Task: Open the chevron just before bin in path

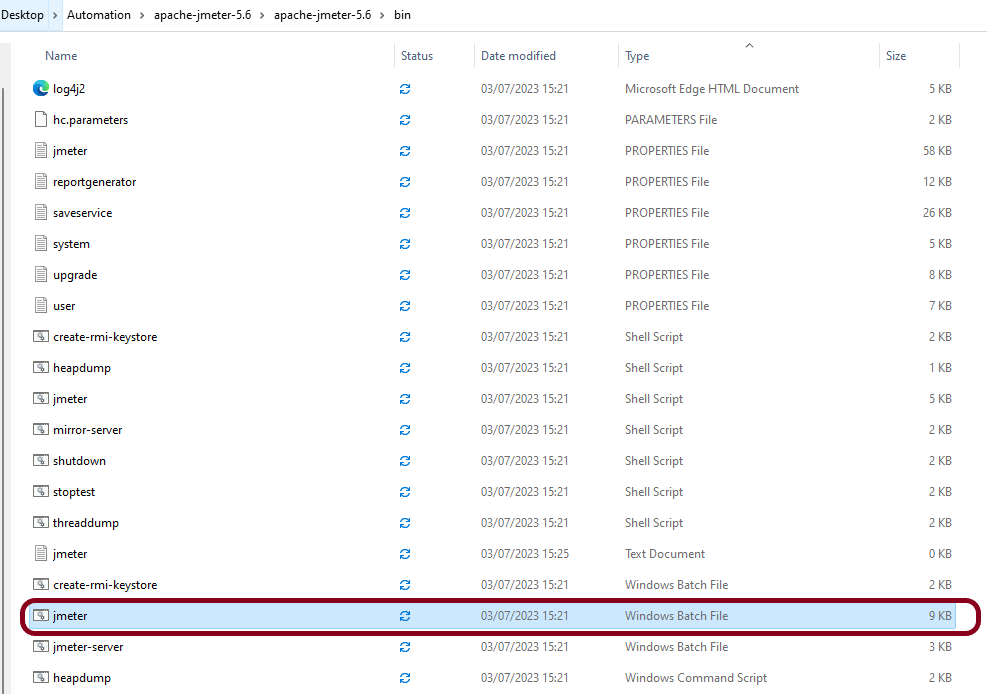Action: coord(383,15)
